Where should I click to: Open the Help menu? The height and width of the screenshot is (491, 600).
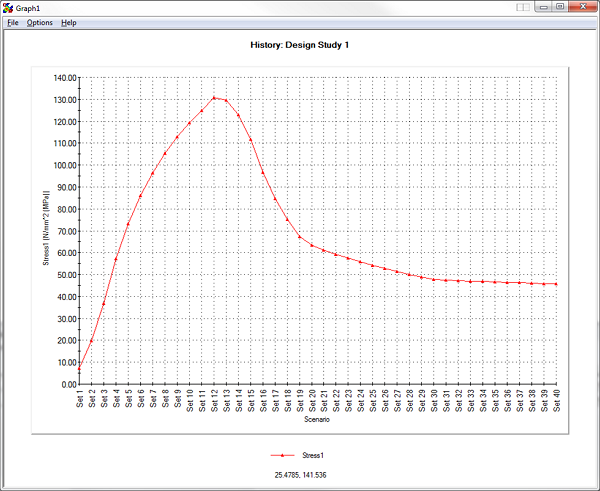point(68,22)
